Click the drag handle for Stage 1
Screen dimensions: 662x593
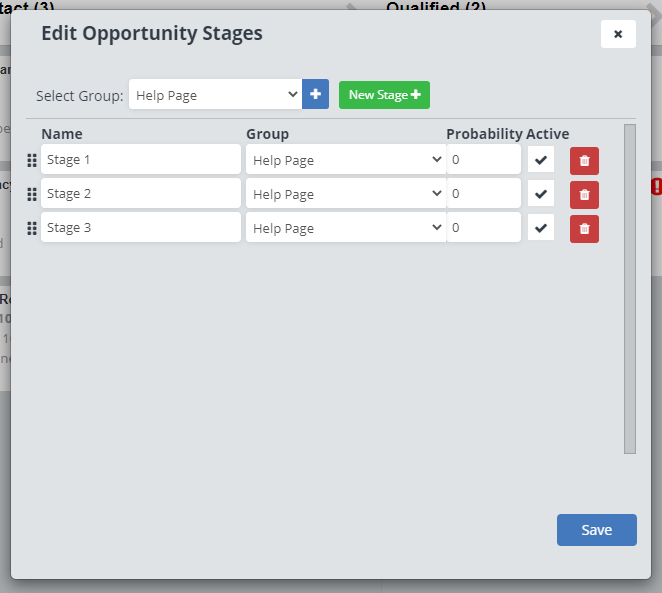click(32, 160)
